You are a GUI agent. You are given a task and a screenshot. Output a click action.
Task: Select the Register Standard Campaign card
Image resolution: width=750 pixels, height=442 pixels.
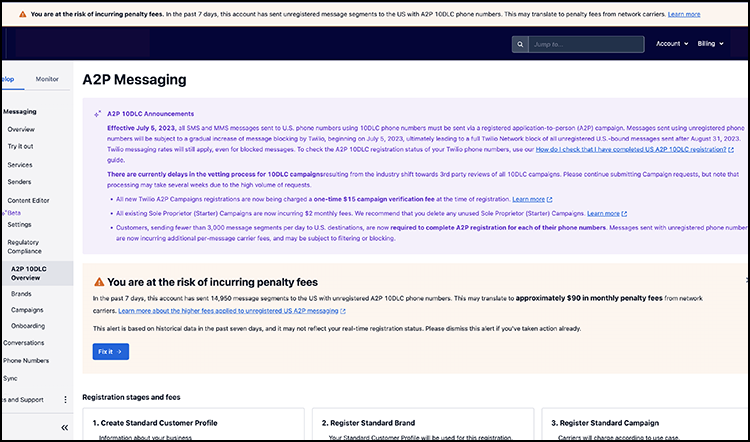pos(645,424)
